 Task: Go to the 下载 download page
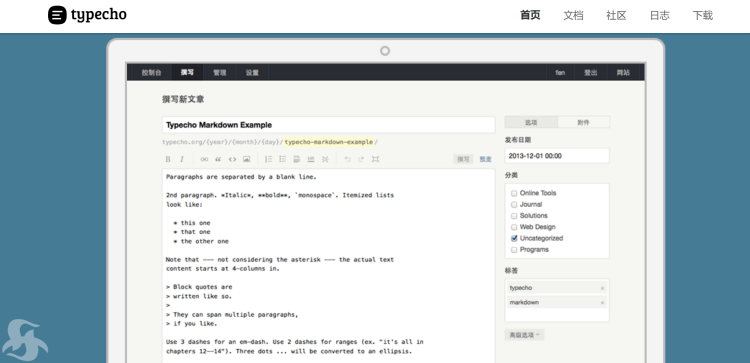(703, 15)
